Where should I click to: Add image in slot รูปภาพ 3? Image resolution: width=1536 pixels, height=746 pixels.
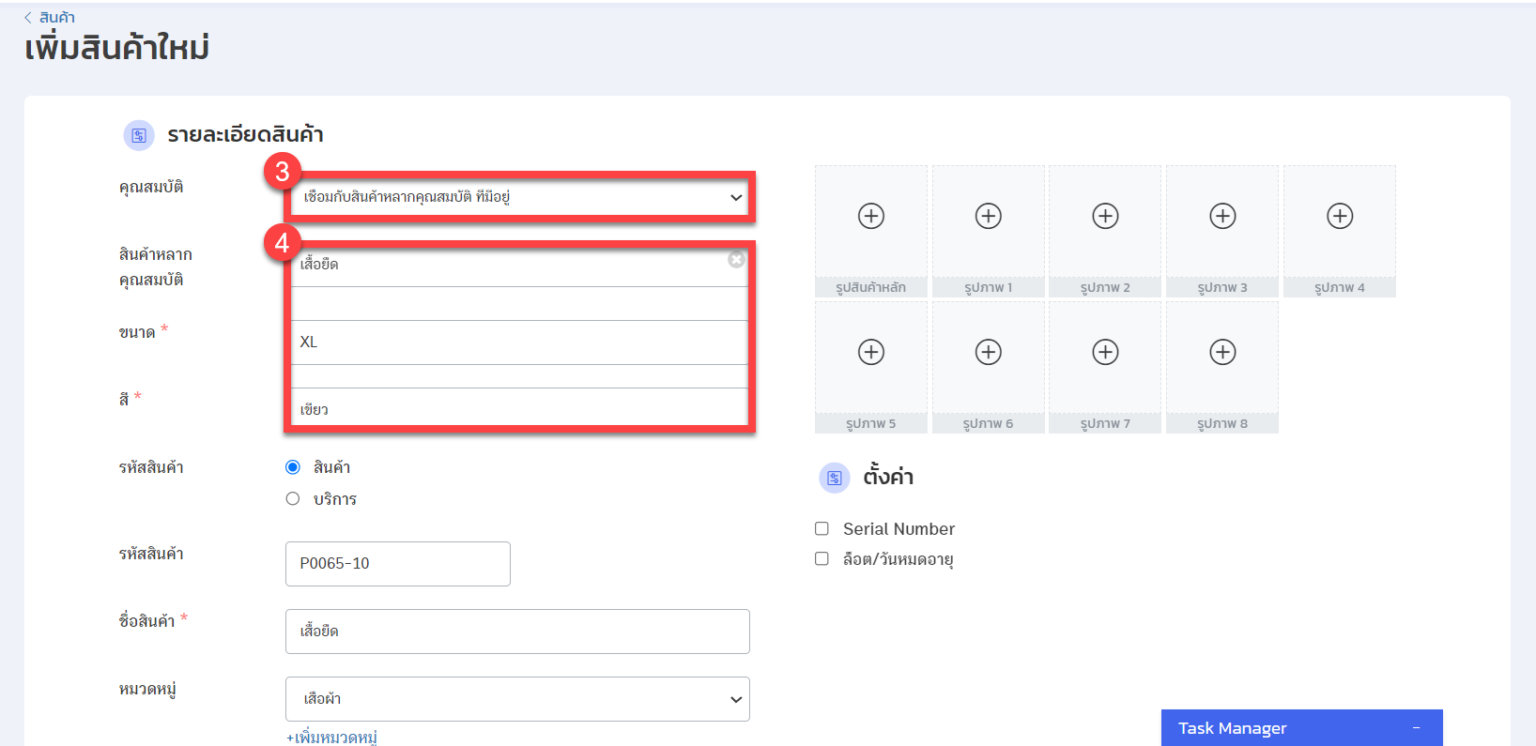[1222, 216]
